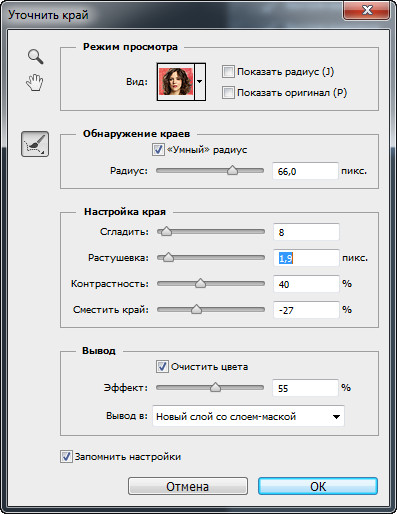Screen dimensions: 397x514
Task: Click the Вид preview thumbnail
Action: 176,82
